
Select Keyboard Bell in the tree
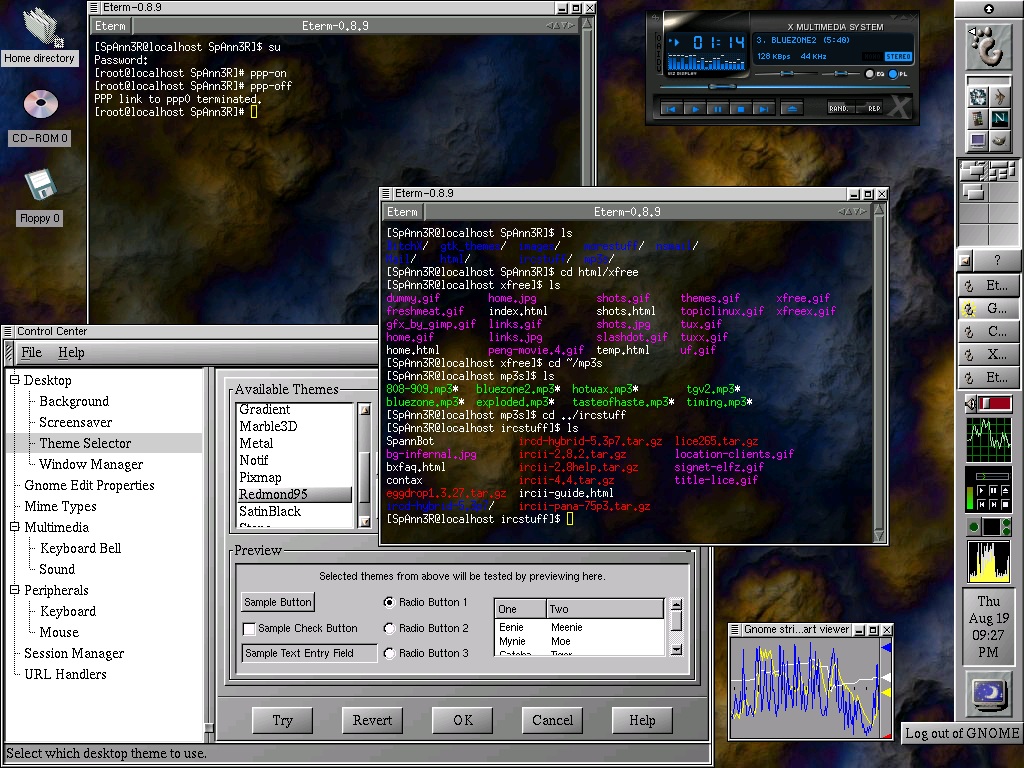[x=80, y=548]
